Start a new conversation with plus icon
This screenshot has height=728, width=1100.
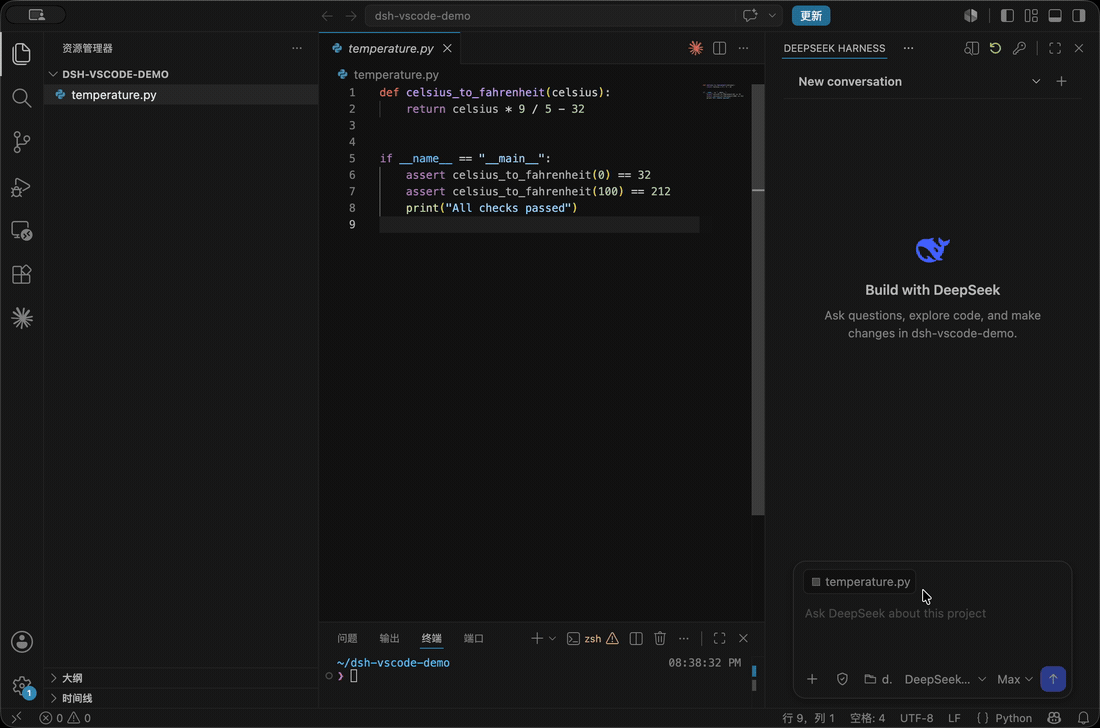click(1061, 81)
